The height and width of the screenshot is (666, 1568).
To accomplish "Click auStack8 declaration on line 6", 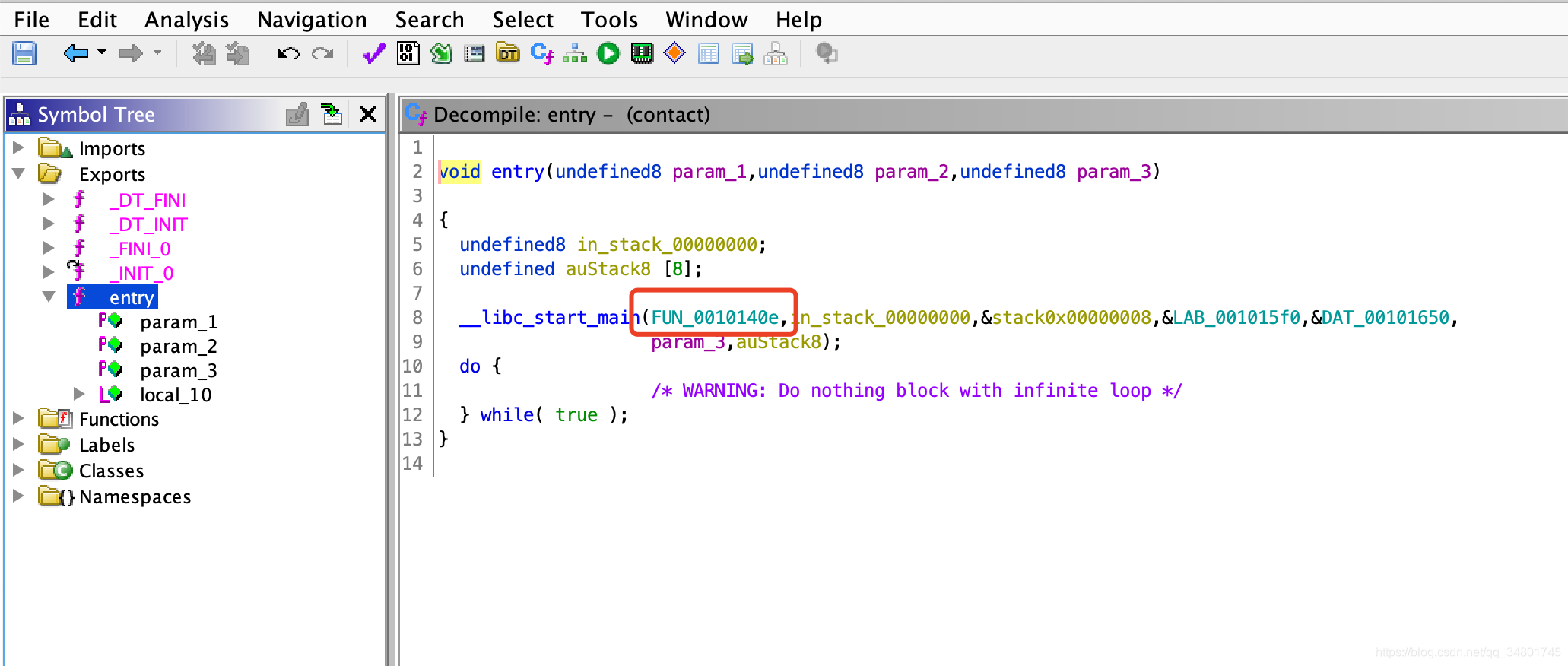I will [x=608, y=268].
